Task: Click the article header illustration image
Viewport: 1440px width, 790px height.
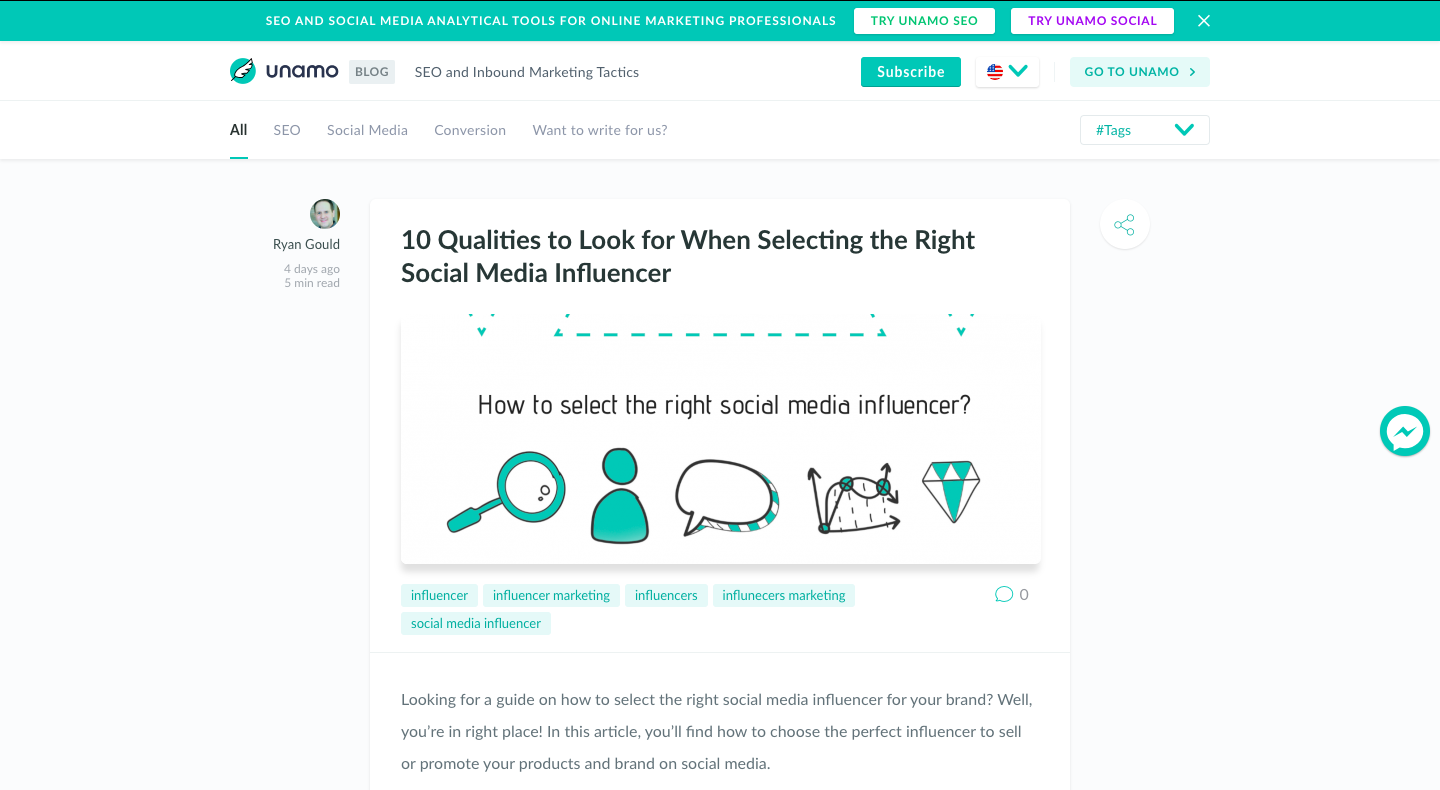Action: pos(721,439)
